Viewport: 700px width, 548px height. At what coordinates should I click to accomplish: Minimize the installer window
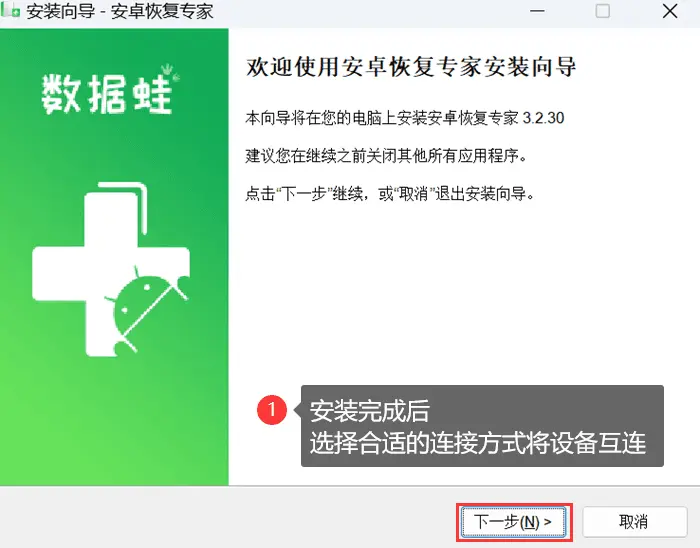click(537, 11)
